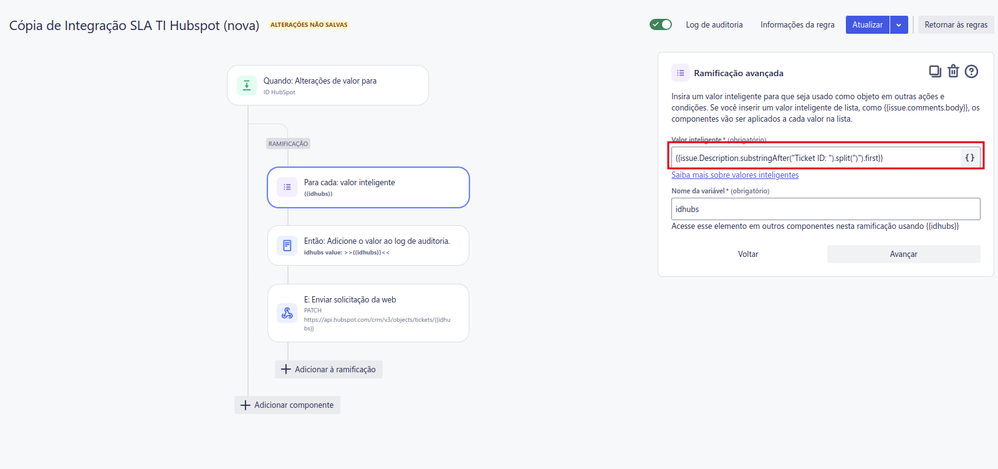Click the PATCH method text
Image resolution: width=998 pixels, height=469 pixels.
(313, 309)
